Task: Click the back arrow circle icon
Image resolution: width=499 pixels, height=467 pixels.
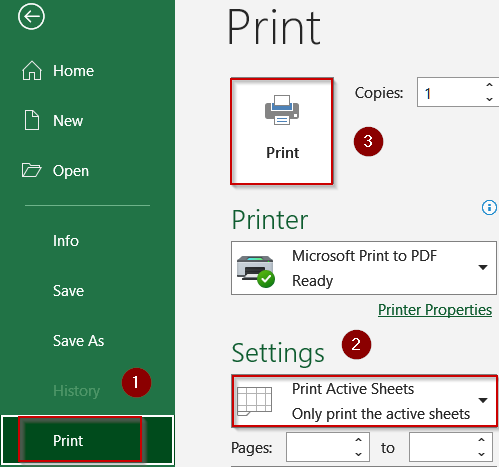Action: 31,16
